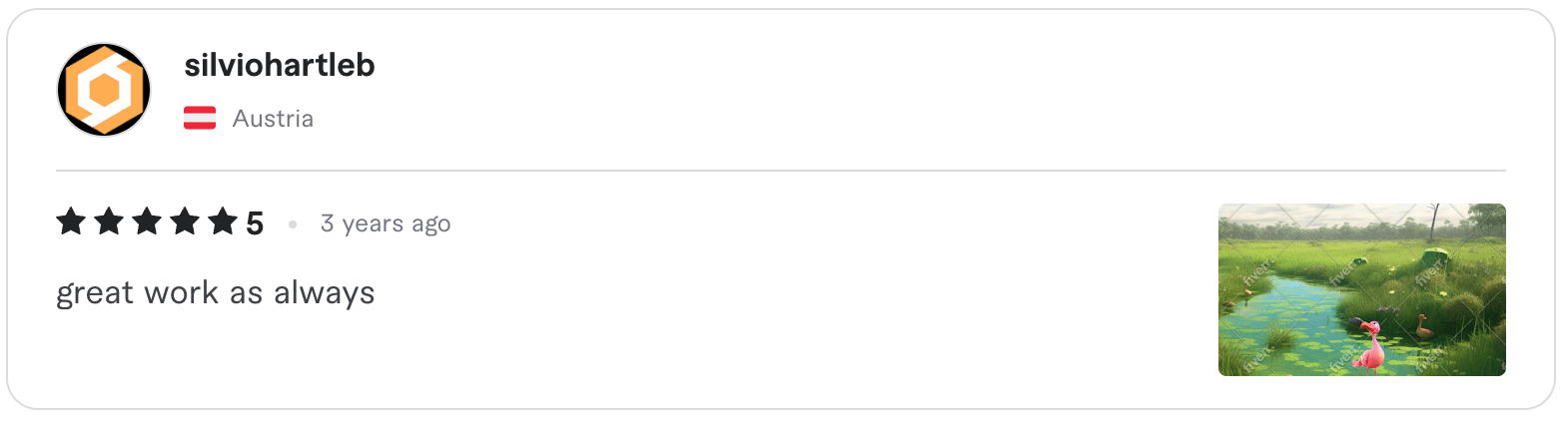
Task: Click the second rating star
Action: click(109, 221)
